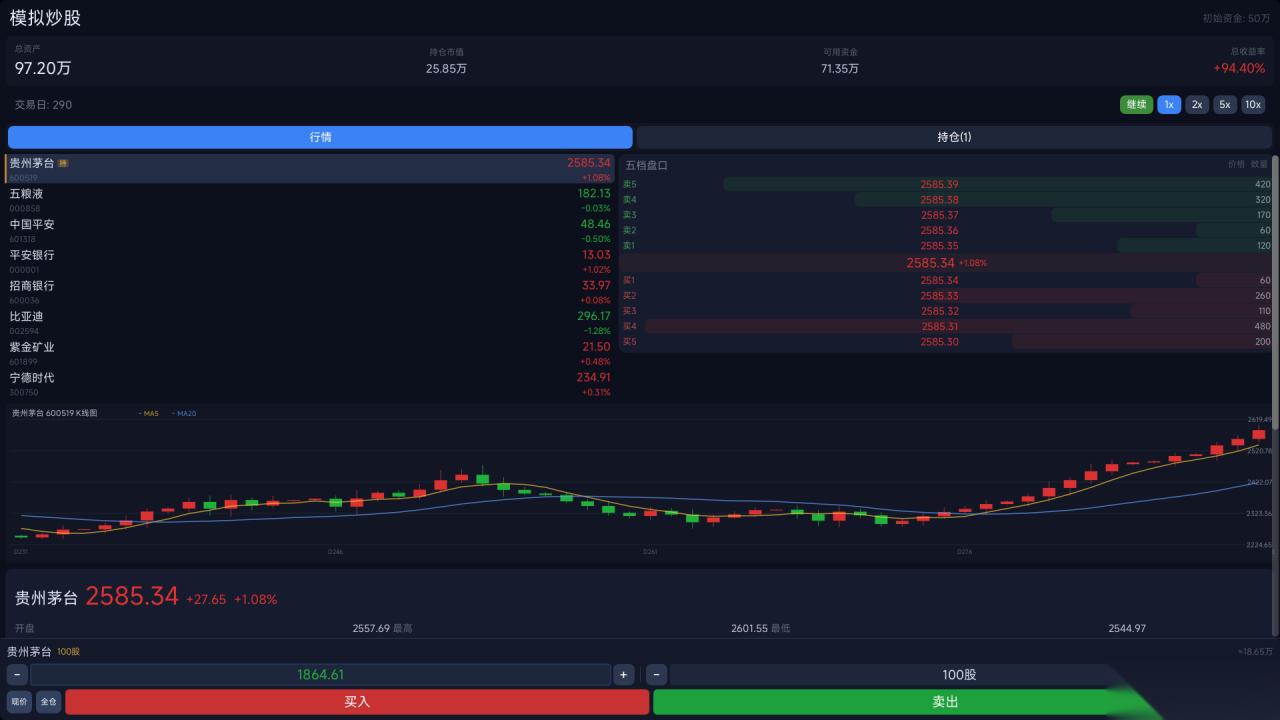The width and height of the screenshot is (1280, 720).
Task: Click the 最高 value 2601.55
Action: click(749, 628)
